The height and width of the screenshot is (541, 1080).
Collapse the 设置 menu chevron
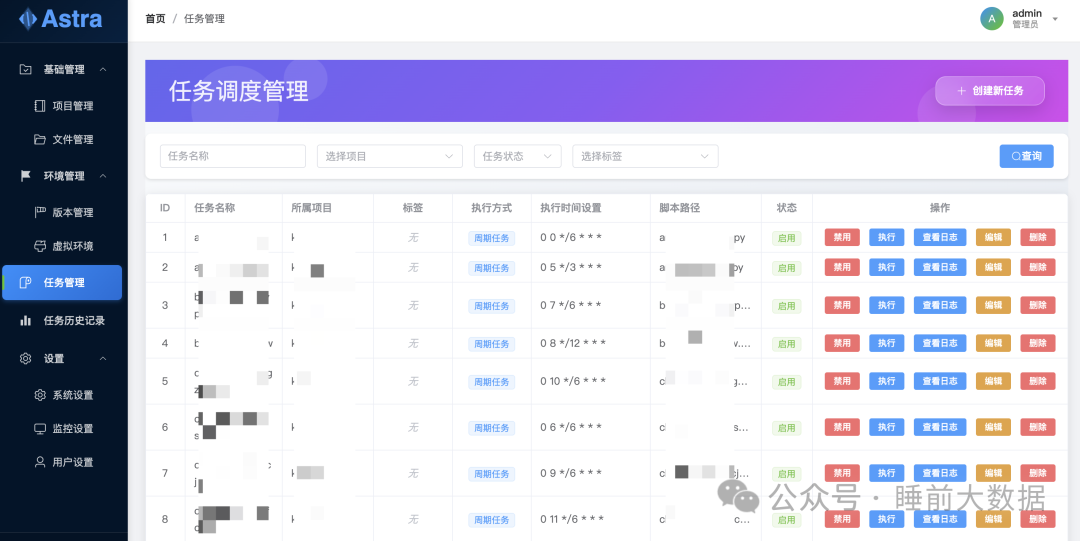pyautogui.click(x=103, y=358)
